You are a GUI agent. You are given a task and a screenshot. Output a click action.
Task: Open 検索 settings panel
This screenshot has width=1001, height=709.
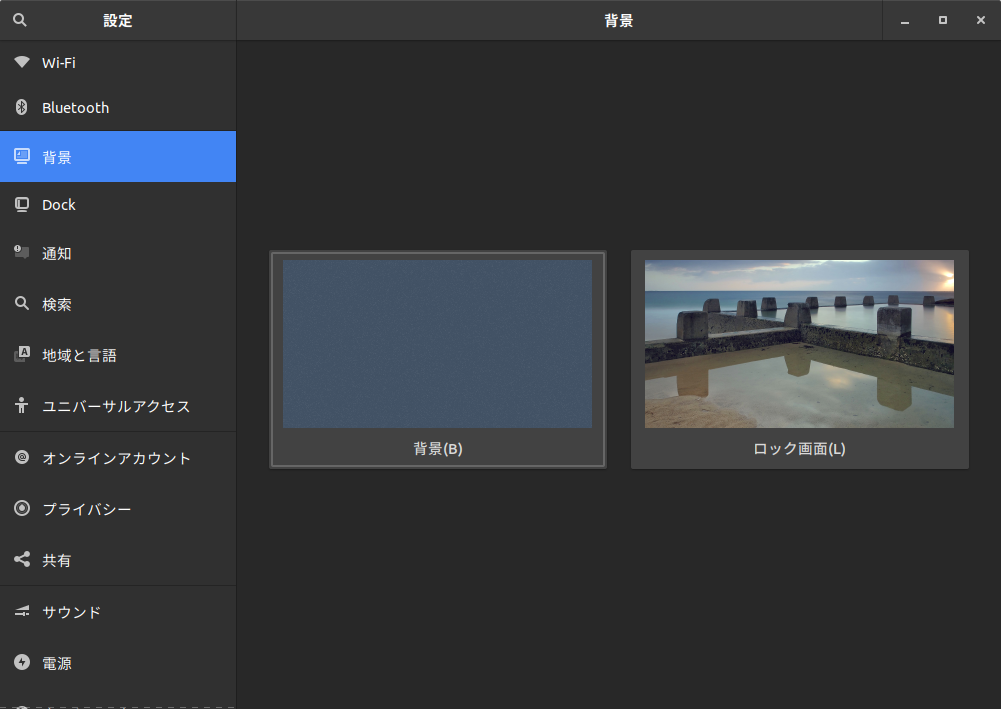(x=118, y=304)
